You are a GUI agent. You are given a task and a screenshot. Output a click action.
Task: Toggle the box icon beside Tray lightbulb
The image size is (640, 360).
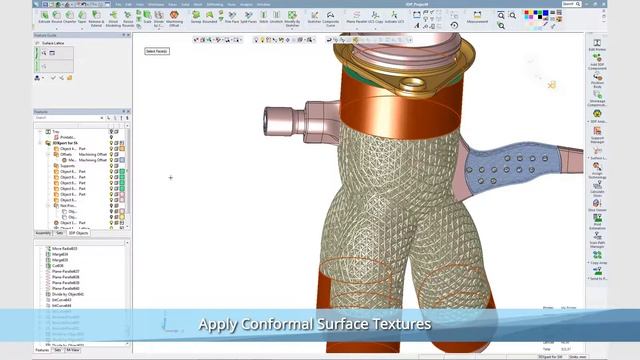click(116, 131)
